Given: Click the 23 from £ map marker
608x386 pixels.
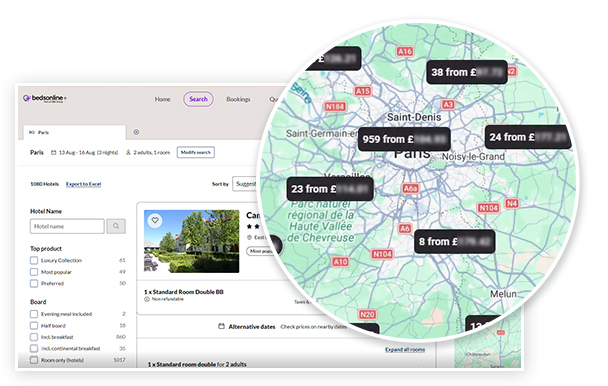Looking at the screenshot, I should 330,189.
